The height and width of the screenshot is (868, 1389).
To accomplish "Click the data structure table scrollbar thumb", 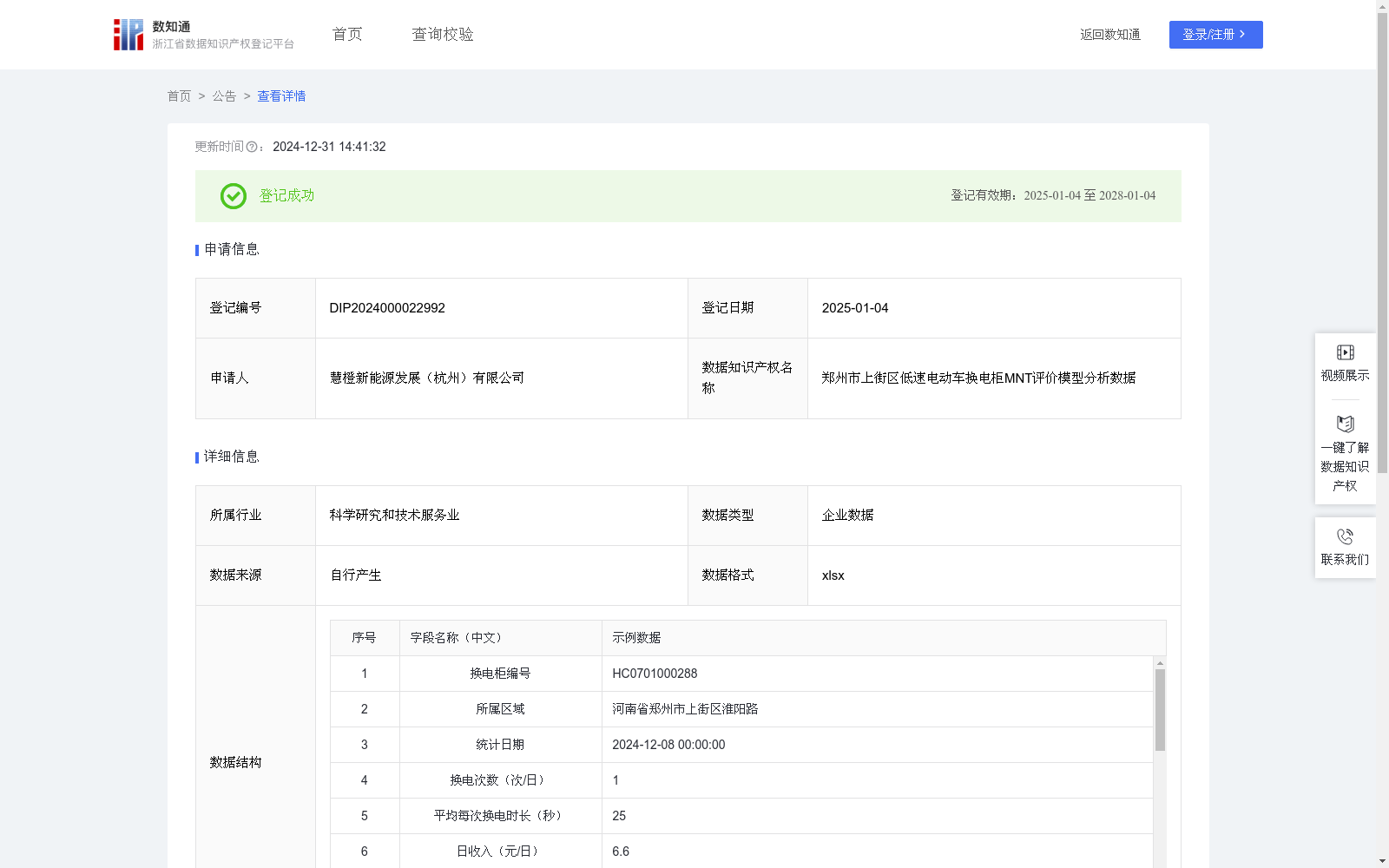I will [1160, 710].
